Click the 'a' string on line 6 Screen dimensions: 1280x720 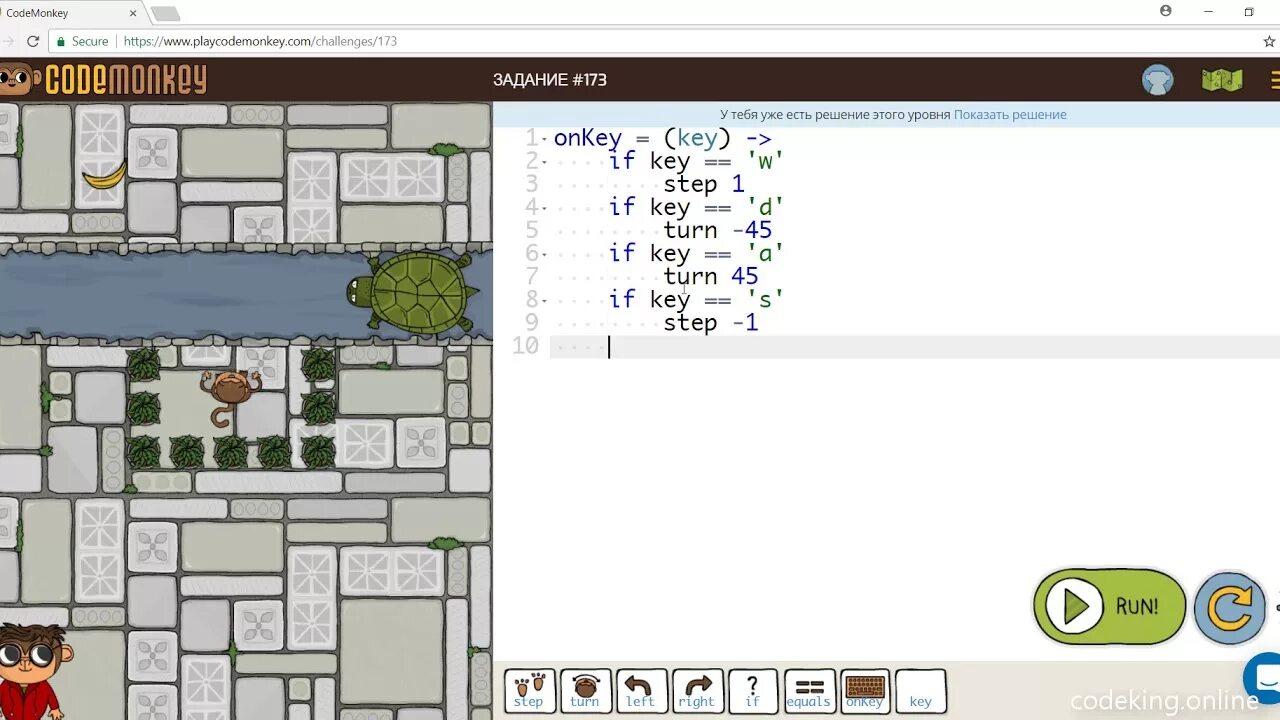point(766,253)
